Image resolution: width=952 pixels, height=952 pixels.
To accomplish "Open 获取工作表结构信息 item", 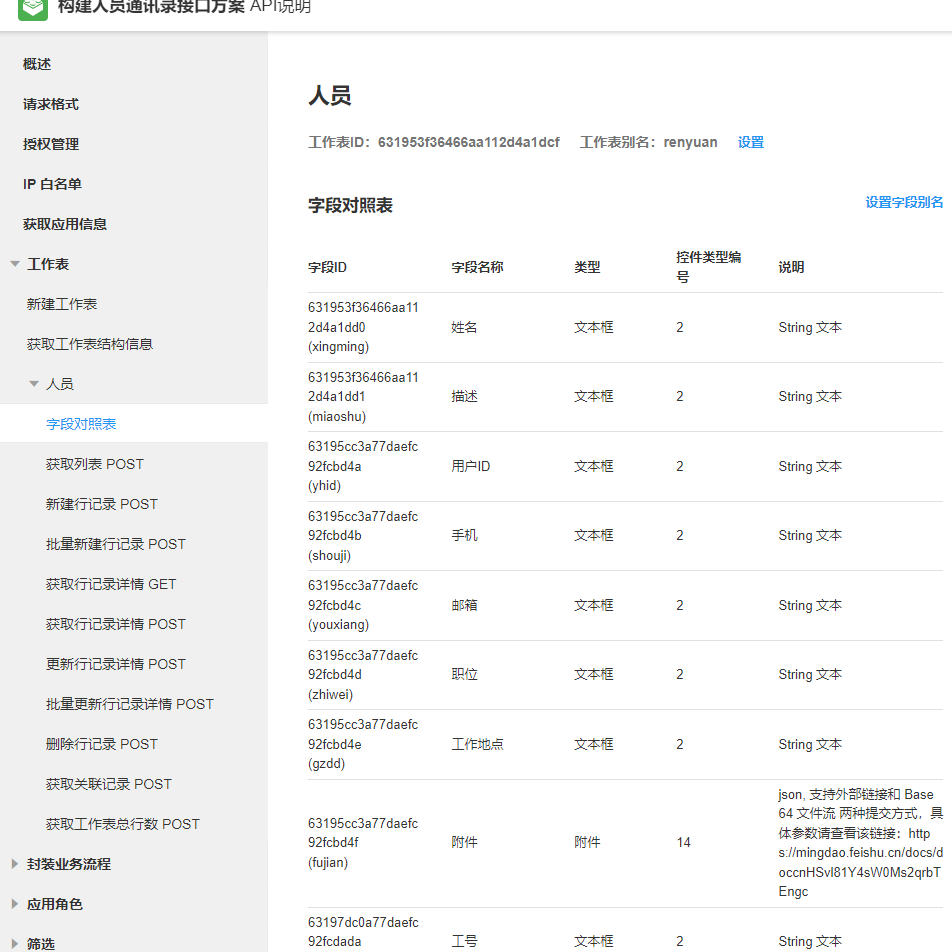I will (90, 344).
